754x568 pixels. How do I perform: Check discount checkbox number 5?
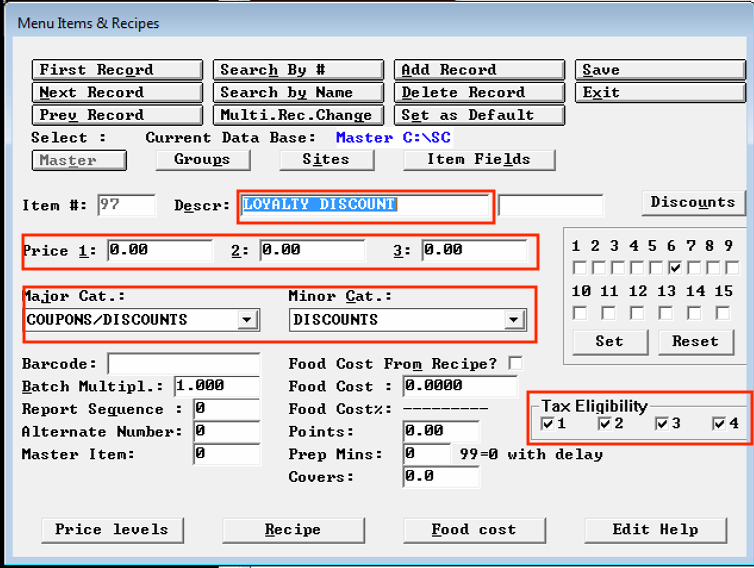tap(656, 268)
